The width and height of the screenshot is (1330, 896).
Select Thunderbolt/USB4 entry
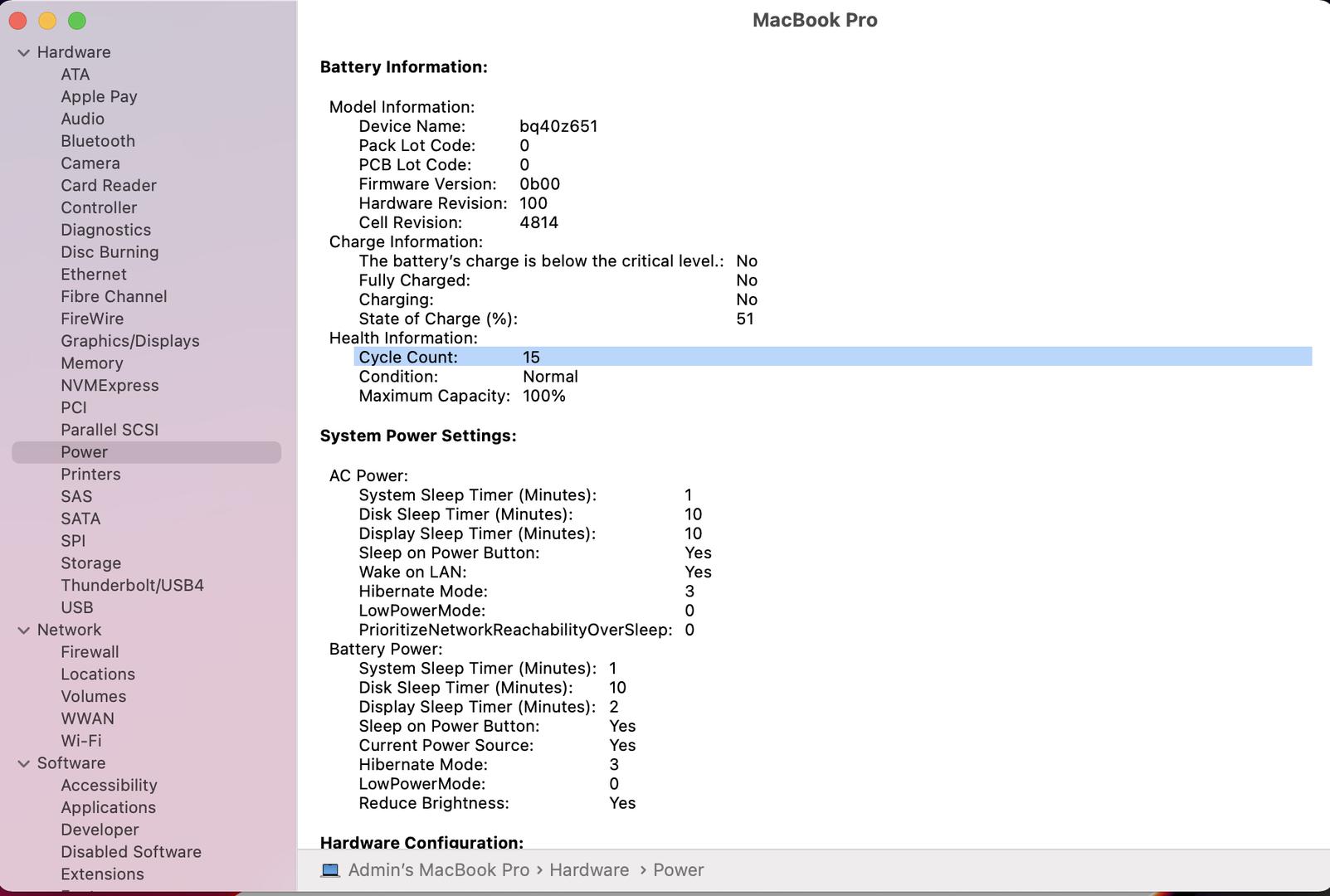[x=132, y=586]
